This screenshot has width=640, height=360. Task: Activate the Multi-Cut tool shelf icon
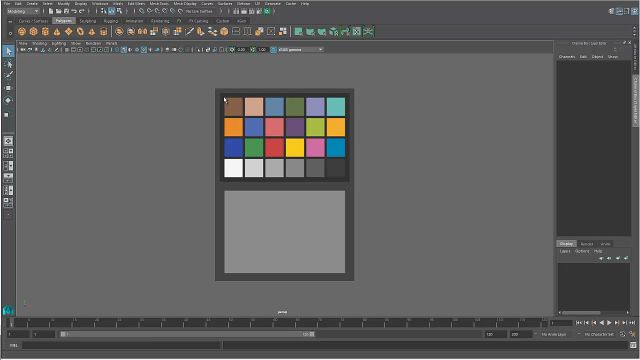pyautogui.click(x=189, y=31)
